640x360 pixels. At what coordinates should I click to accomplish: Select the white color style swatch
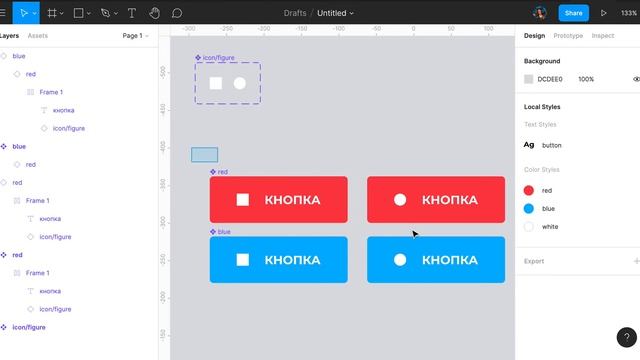pyautogui.click(x=529, y=227)
